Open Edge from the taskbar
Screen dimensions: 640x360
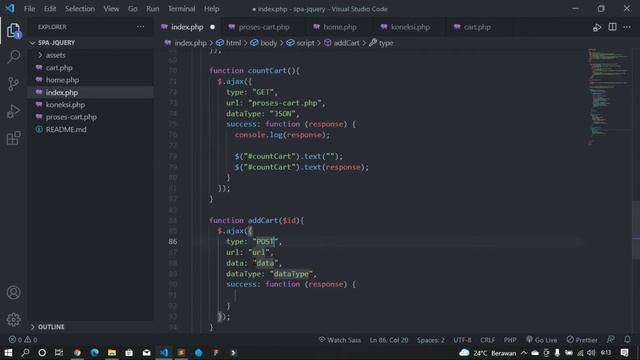tap(94, 353)
